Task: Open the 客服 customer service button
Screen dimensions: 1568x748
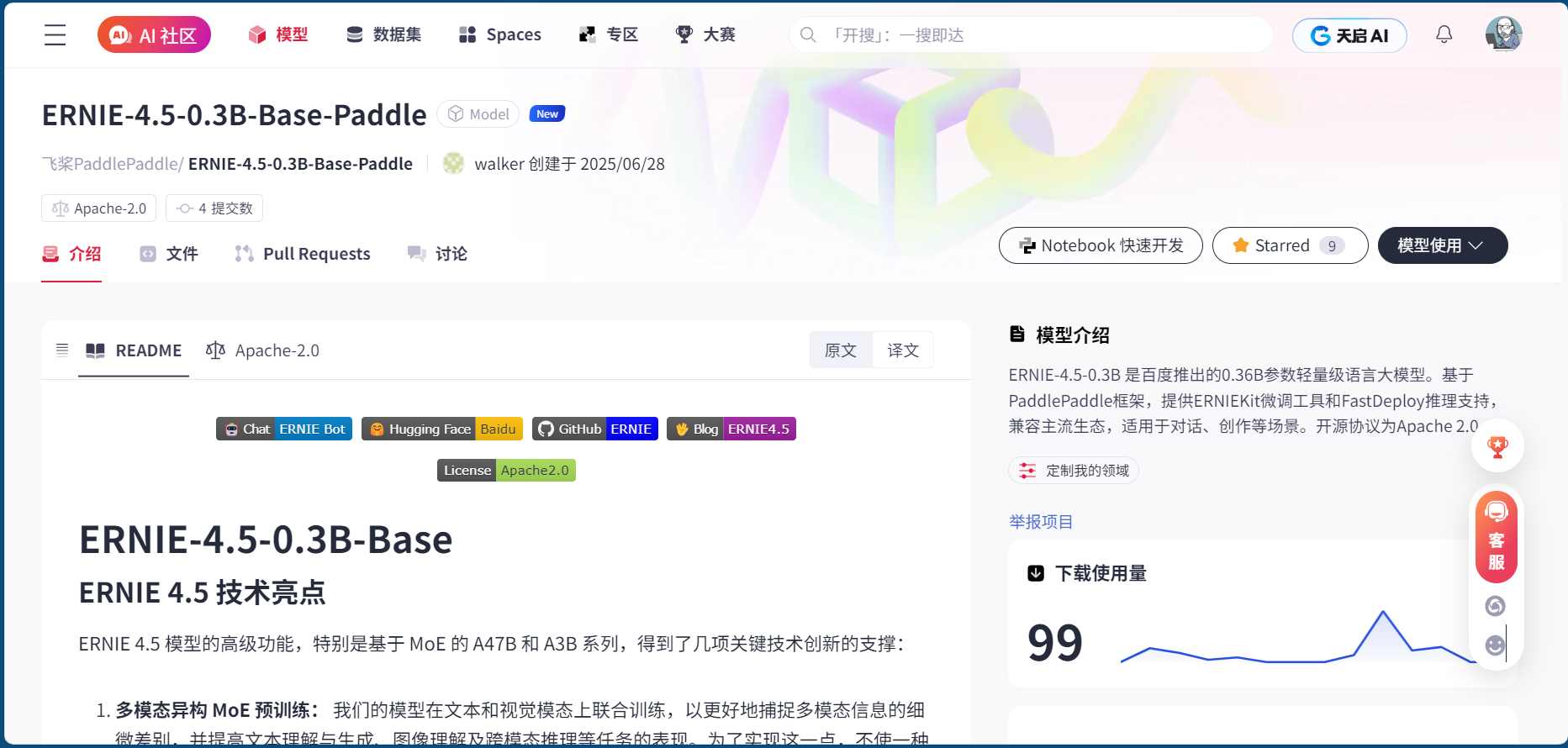Action: coord(1497,537)
